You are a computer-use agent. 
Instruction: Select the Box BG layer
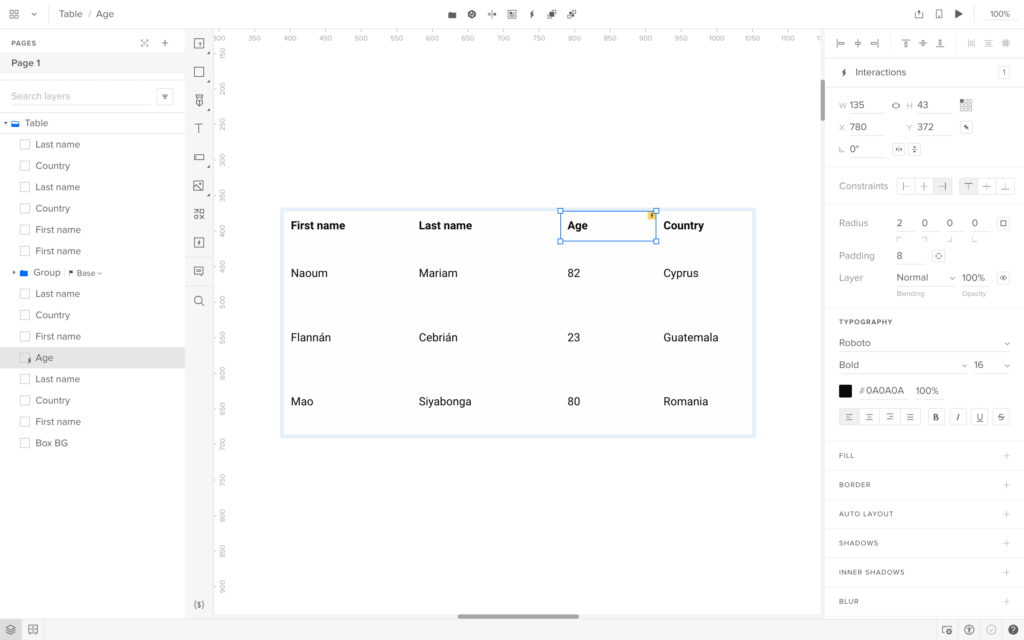51,443
